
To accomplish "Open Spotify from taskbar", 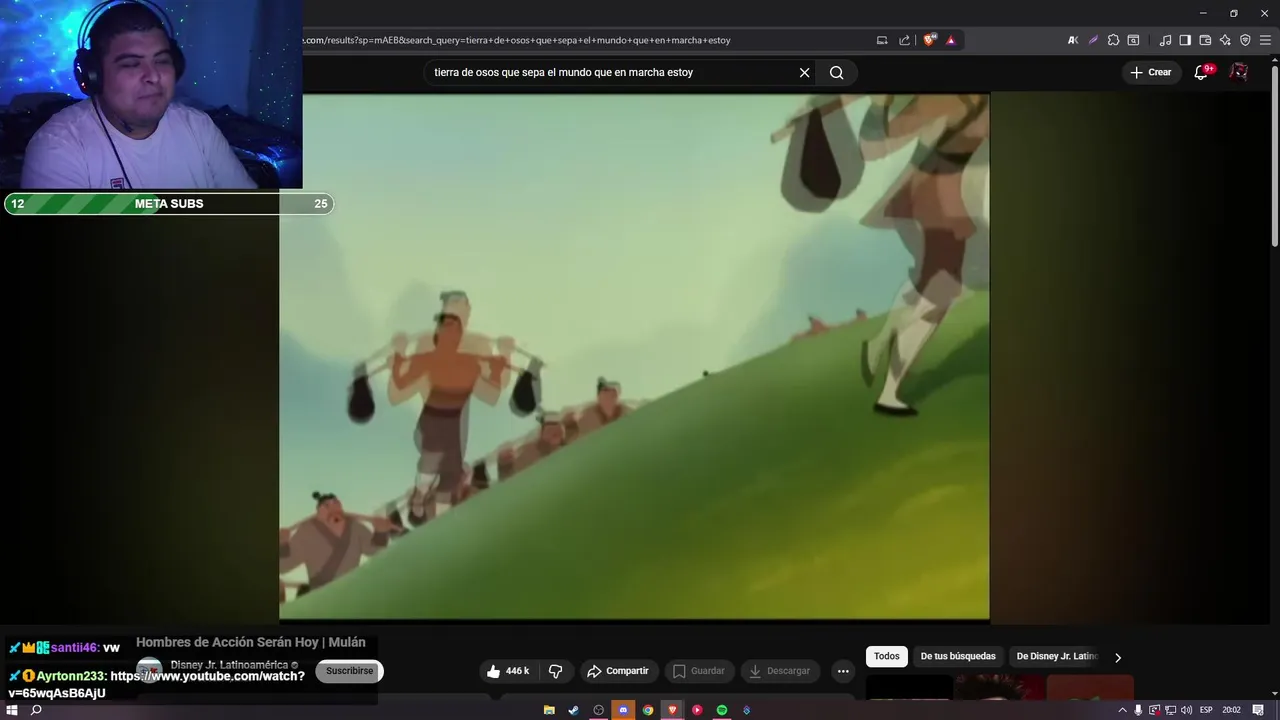I will [722, 710].
